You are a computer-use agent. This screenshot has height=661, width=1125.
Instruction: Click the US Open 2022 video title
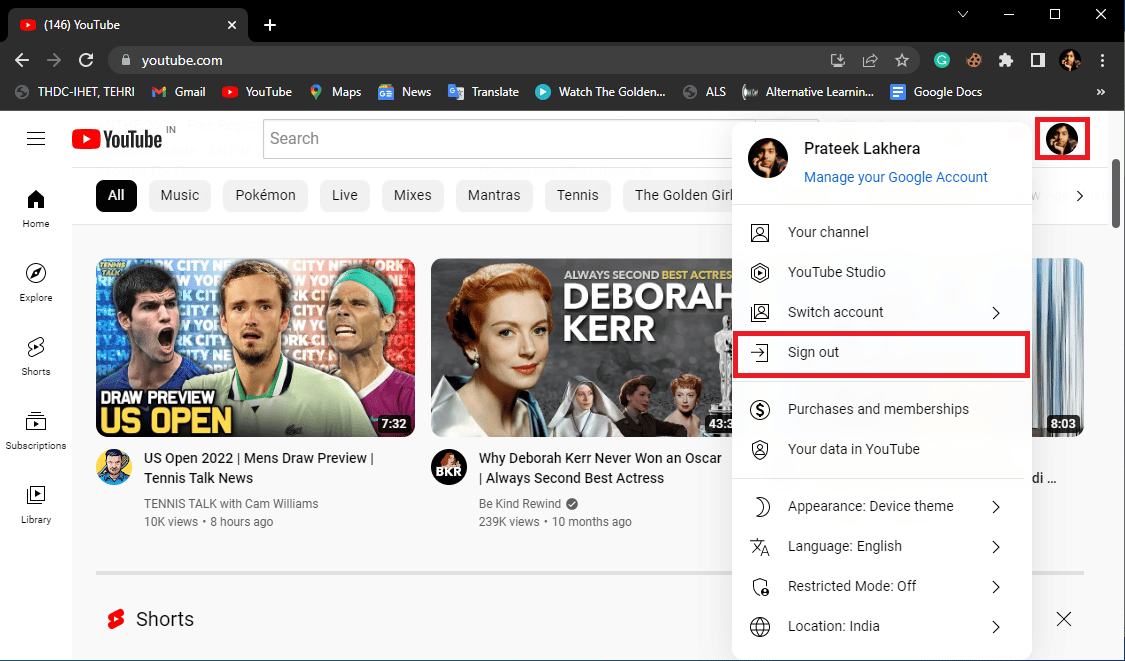tap(259, 468)
